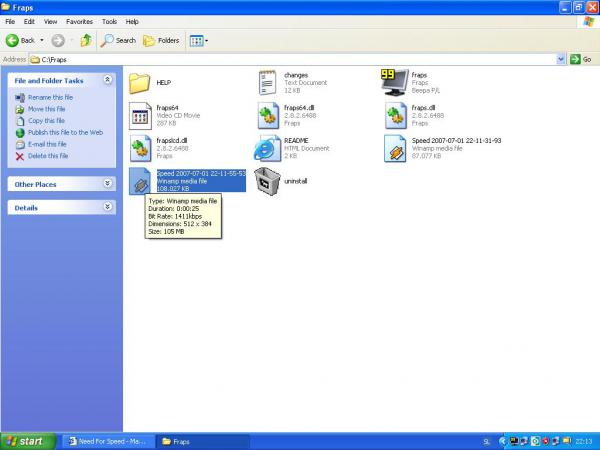Viewport: 600px width, 450px height.
Task: Click Rename this file link
Action: tap(47, 97)
